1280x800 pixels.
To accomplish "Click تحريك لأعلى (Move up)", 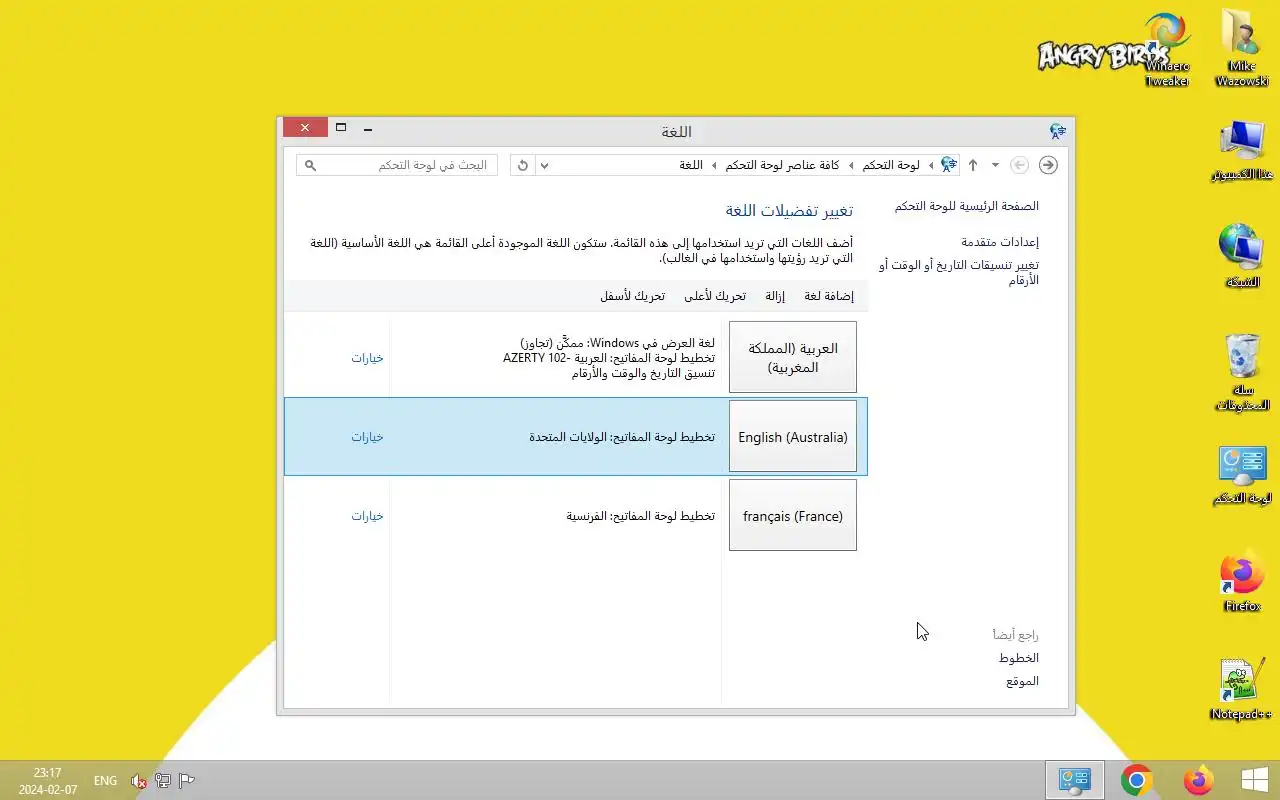I will tap(715, 296).
